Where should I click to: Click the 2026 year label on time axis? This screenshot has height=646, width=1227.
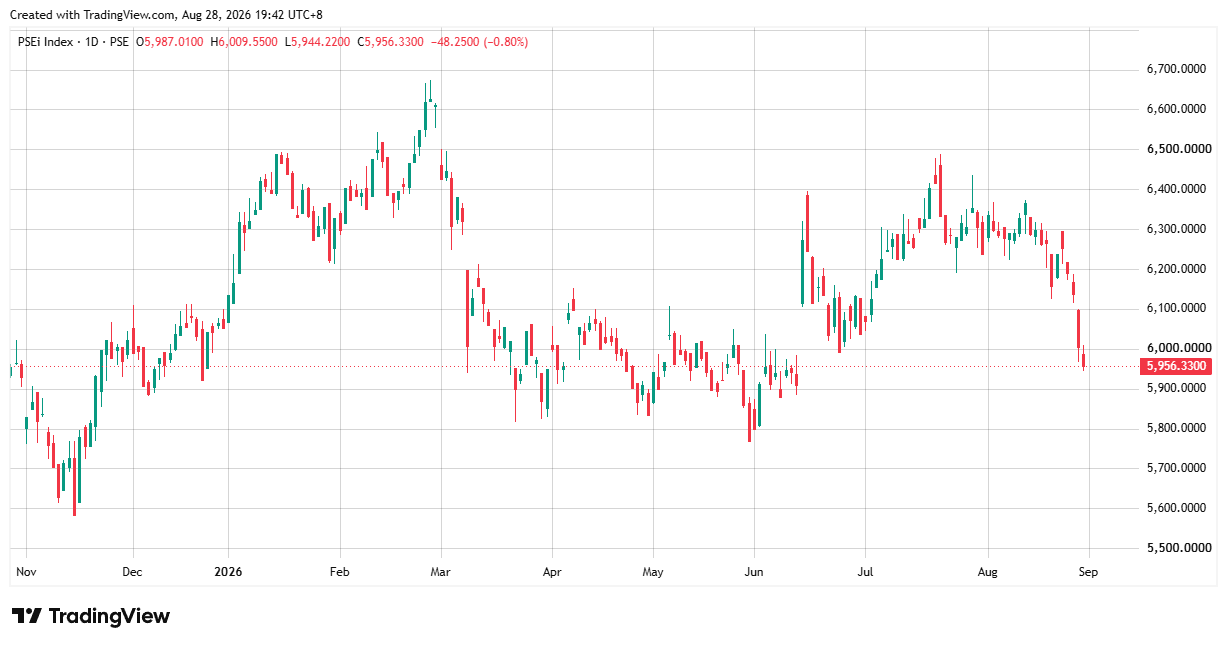[228, 573]
